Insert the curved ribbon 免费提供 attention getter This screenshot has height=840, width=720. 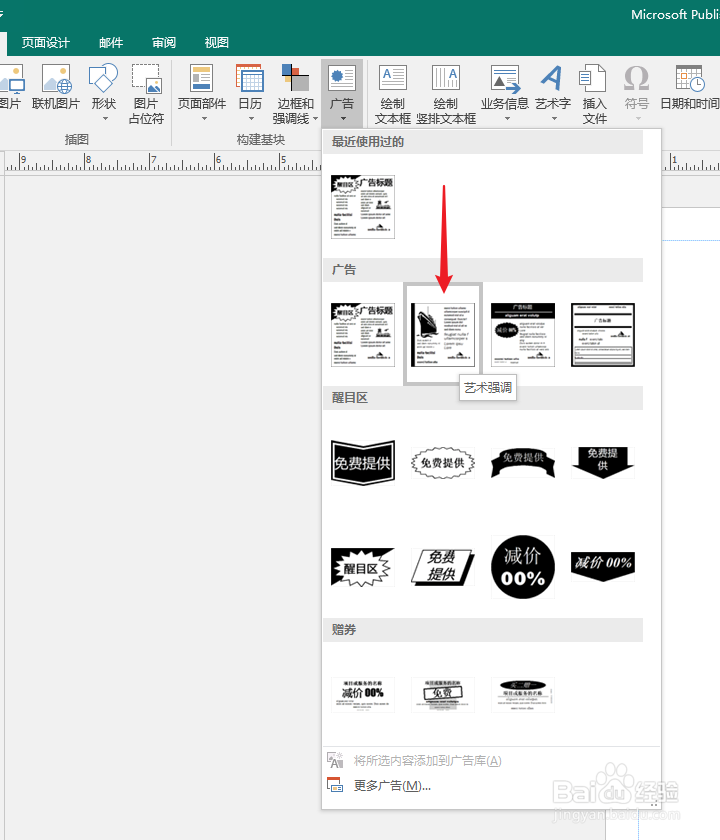(x=523, y=463)
